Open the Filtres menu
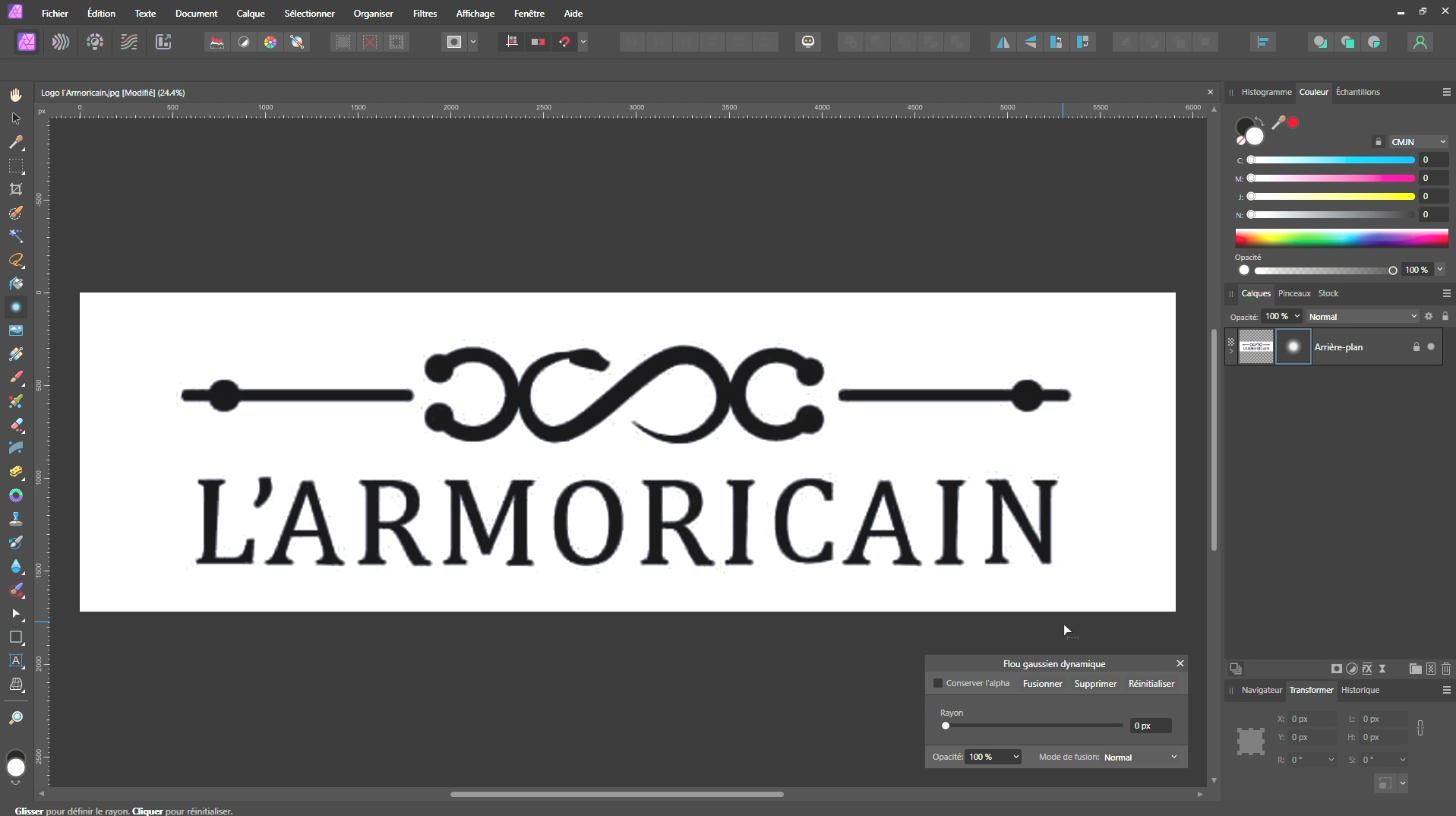This screenshot has width=1456, height=816. (x=425, y=14)
